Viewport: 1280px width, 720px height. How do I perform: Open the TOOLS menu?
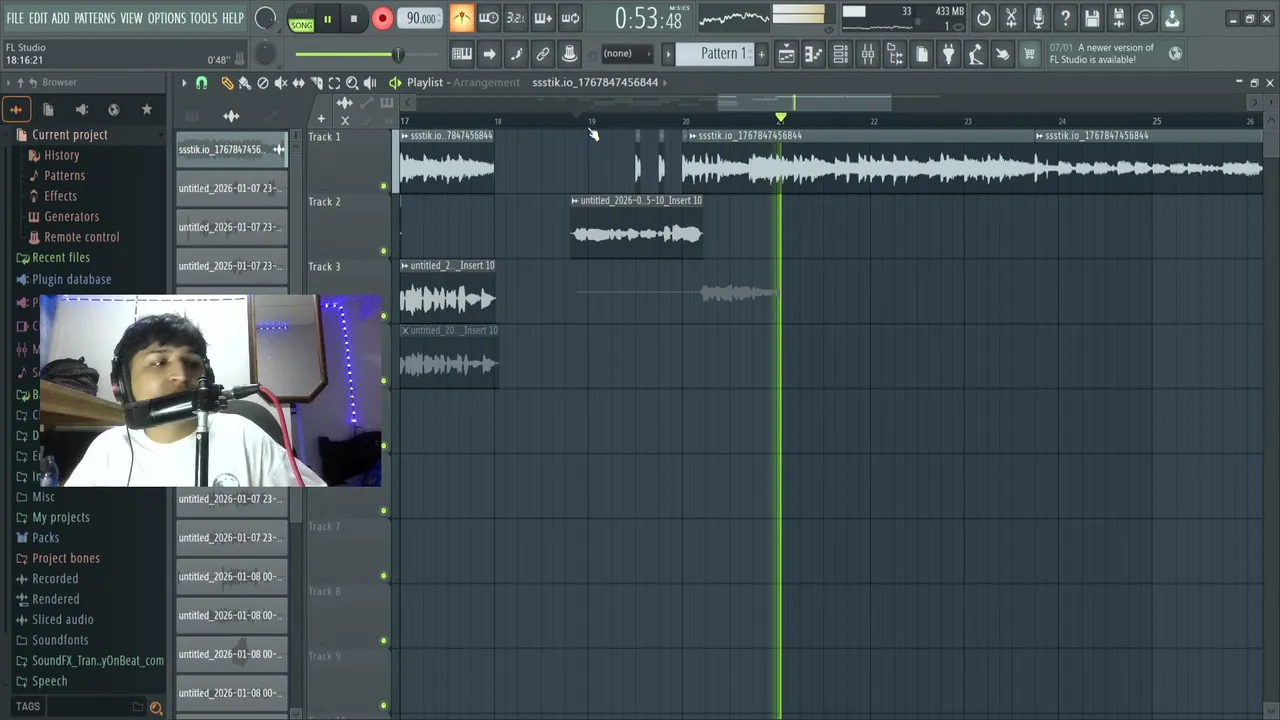point(203,18)
